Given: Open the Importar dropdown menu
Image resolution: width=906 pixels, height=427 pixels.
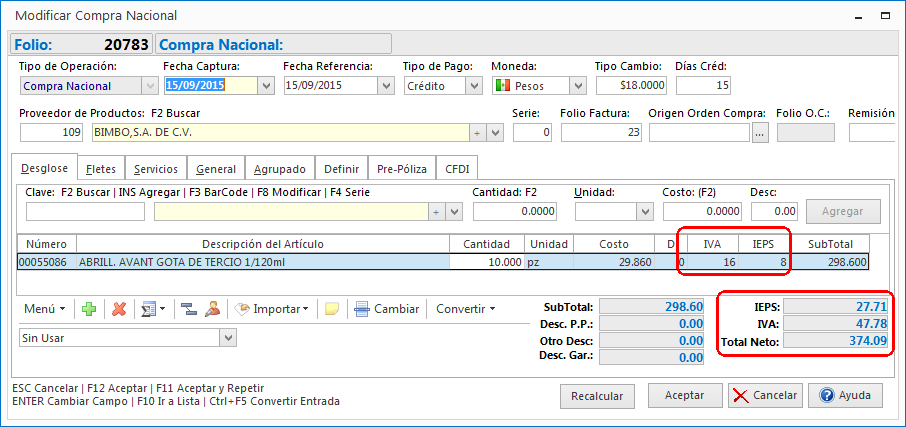Looking at the screenshot, I should 272,309.
